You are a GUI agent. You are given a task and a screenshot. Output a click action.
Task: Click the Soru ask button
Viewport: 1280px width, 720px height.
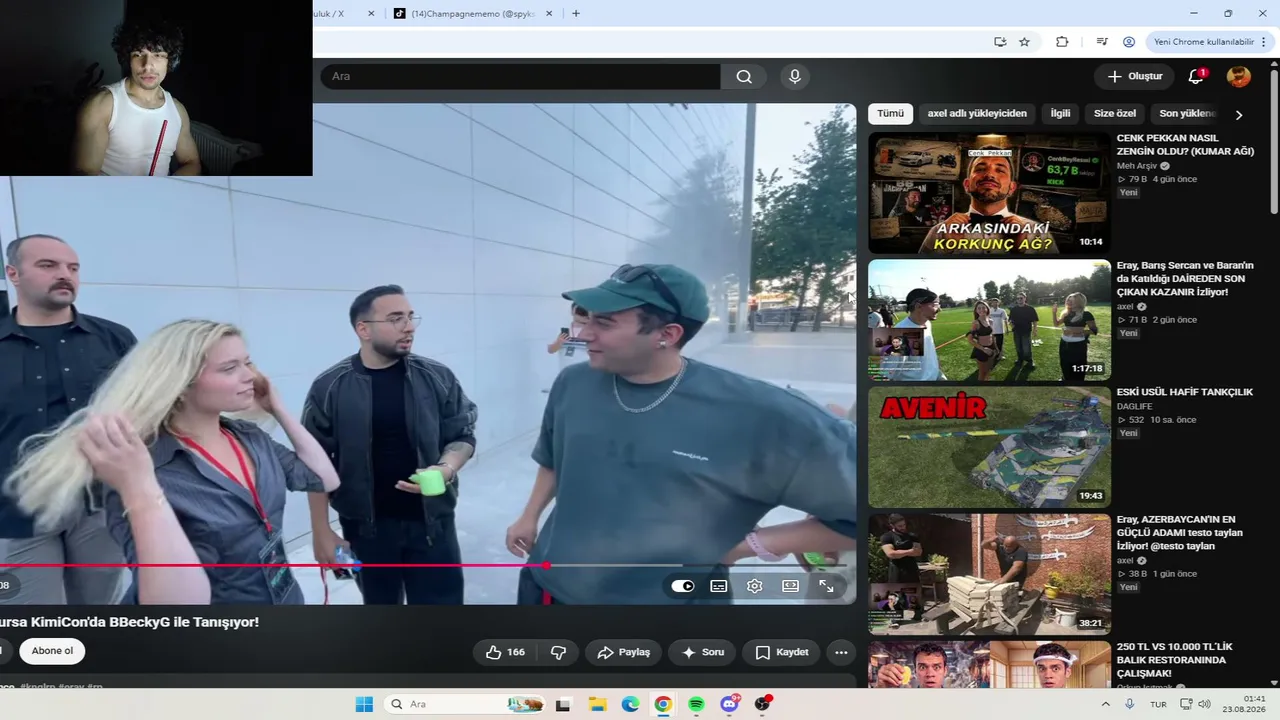click(702, 652)
